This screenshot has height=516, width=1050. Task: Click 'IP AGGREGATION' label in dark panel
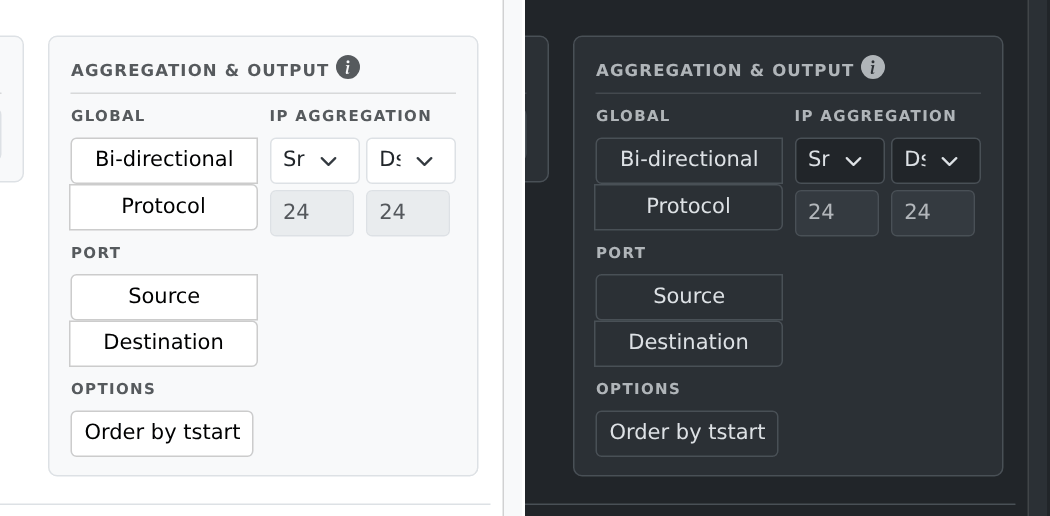pyautogui.click(x=876, y=116)
